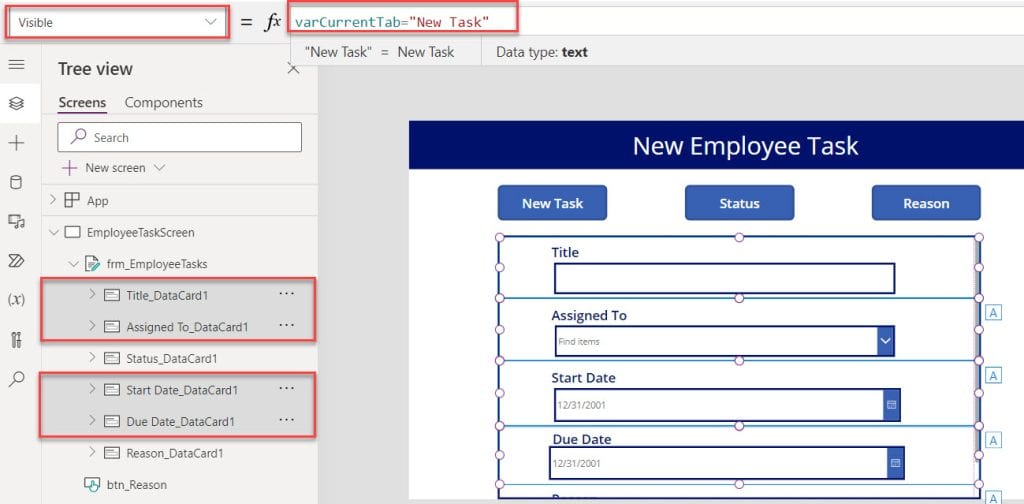Image resolution: width=1024 pixels, height=504 pixels.
Task: Expand the App node
Action: (53, 200)
